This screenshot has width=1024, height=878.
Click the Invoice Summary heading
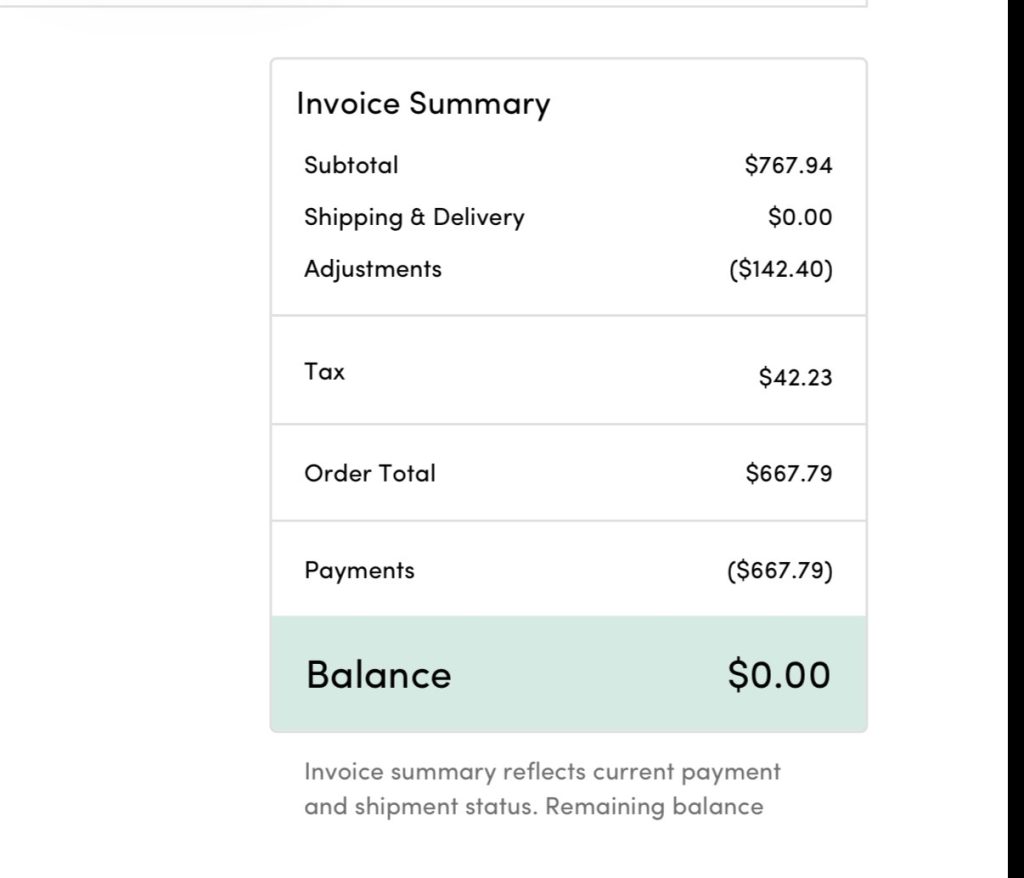point(423,104)
